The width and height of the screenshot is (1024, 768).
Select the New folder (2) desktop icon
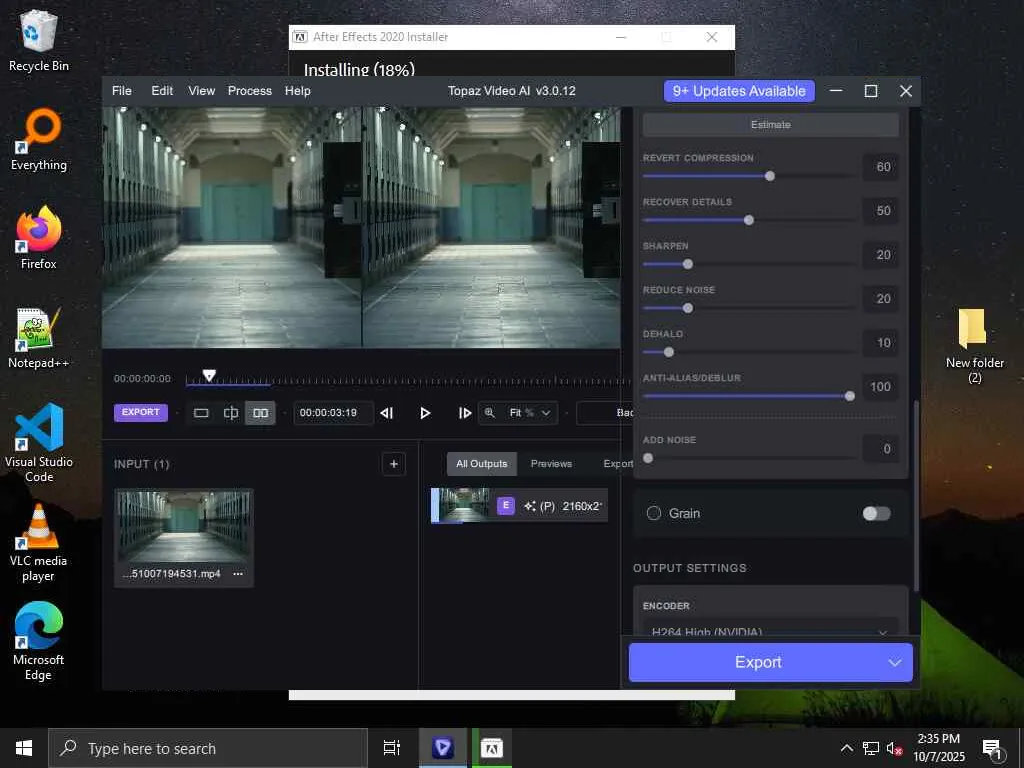pyautogui.click(x=974, y=346)
